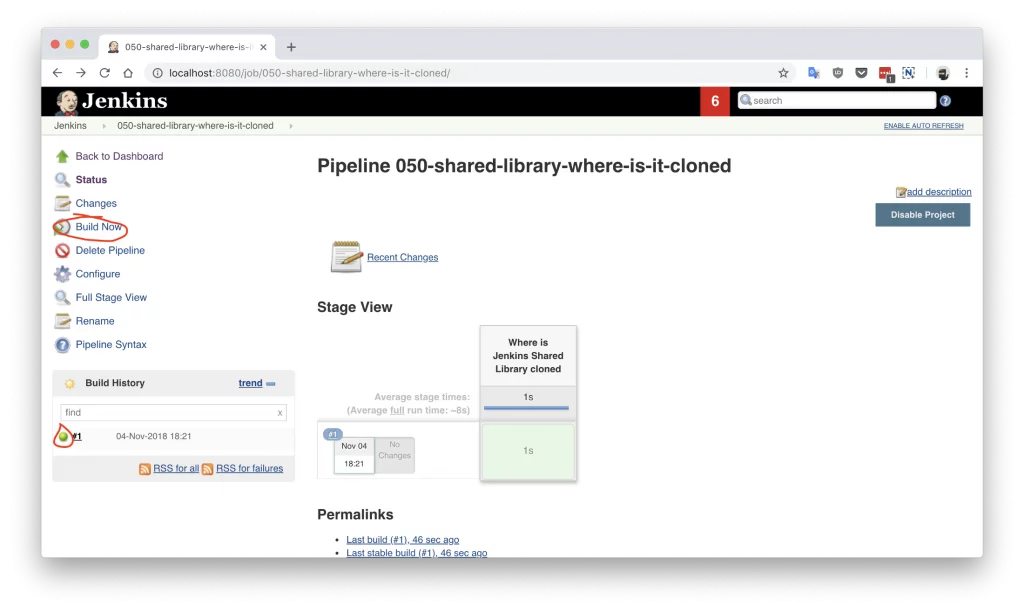The width and height of the screenshot is (1024, 612).
Task: Click the red notification badge showing 6
Action: click(714, 101)
